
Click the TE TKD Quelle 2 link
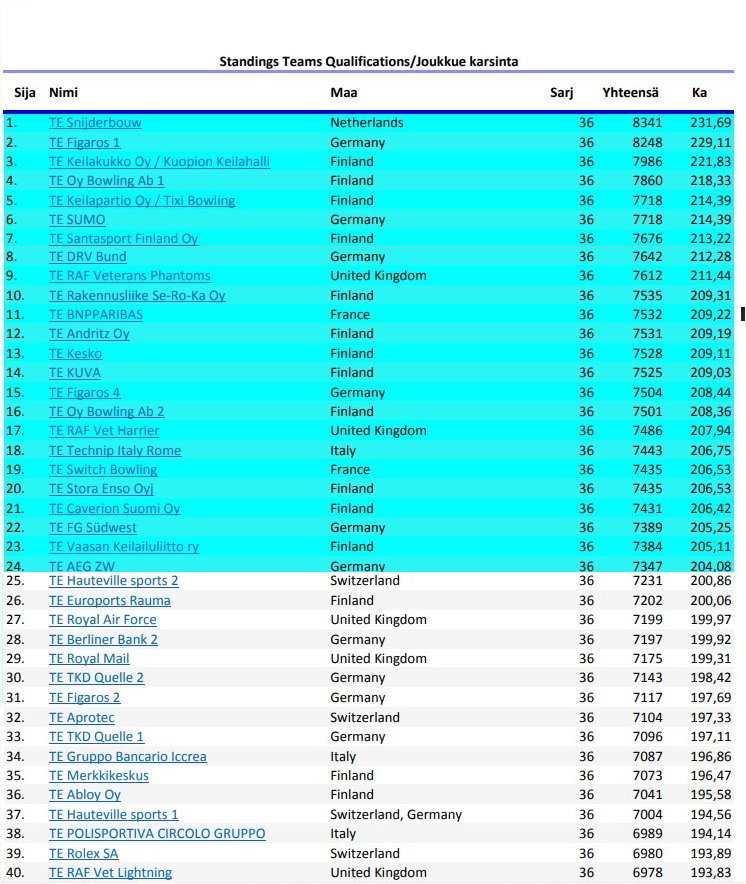click(96, 678)
